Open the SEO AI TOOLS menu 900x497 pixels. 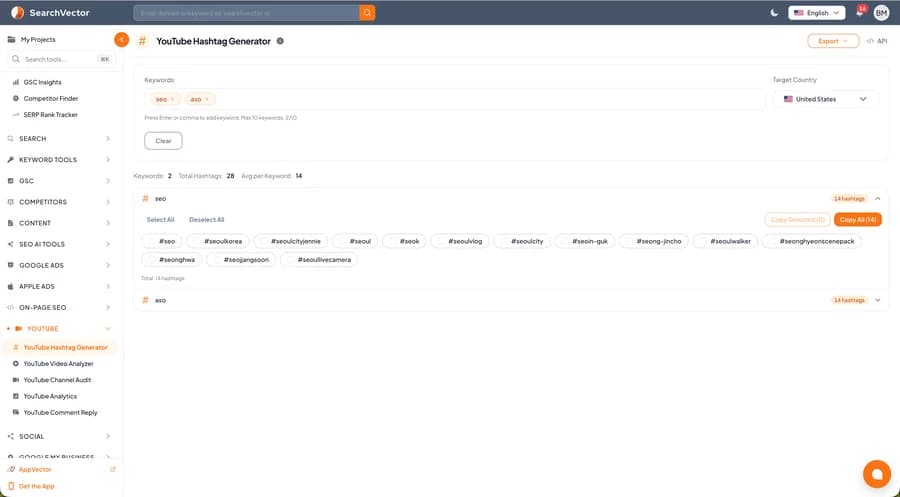click(59, 244)
